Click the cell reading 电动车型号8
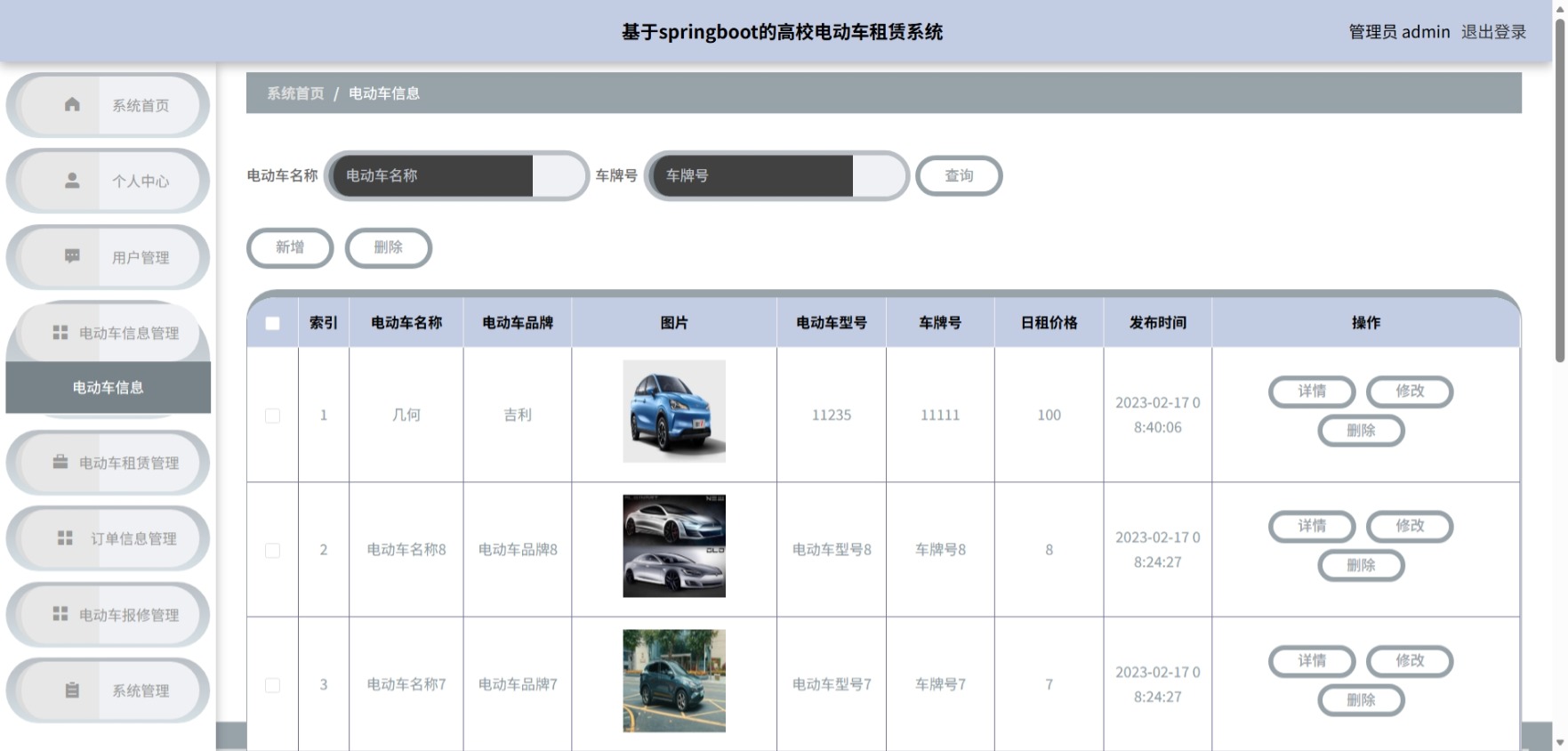The width and height of the screenshot is (1568, 751). click(832, 550)
